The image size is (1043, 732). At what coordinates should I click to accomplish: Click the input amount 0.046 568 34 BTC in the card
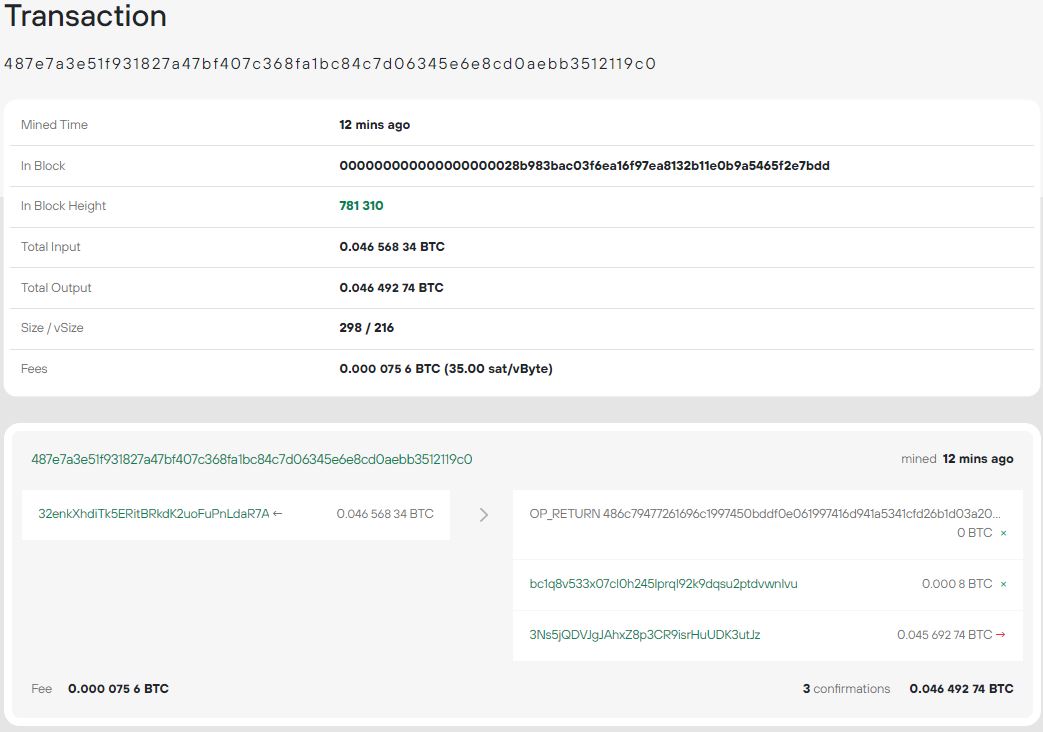(385, 514)
